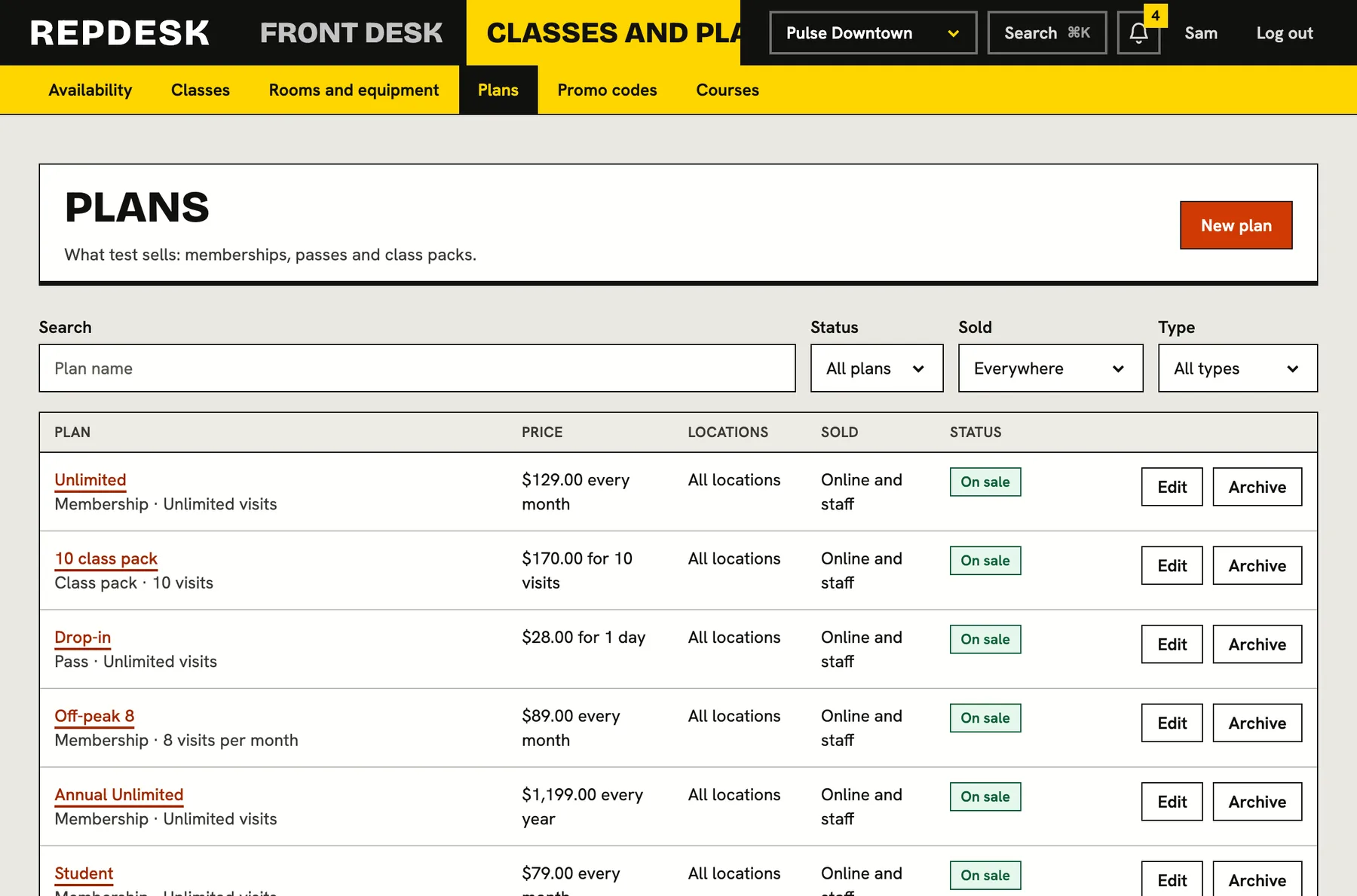Open the Unlimited plan link
1357x896 pixels.
tap(90, 480)
